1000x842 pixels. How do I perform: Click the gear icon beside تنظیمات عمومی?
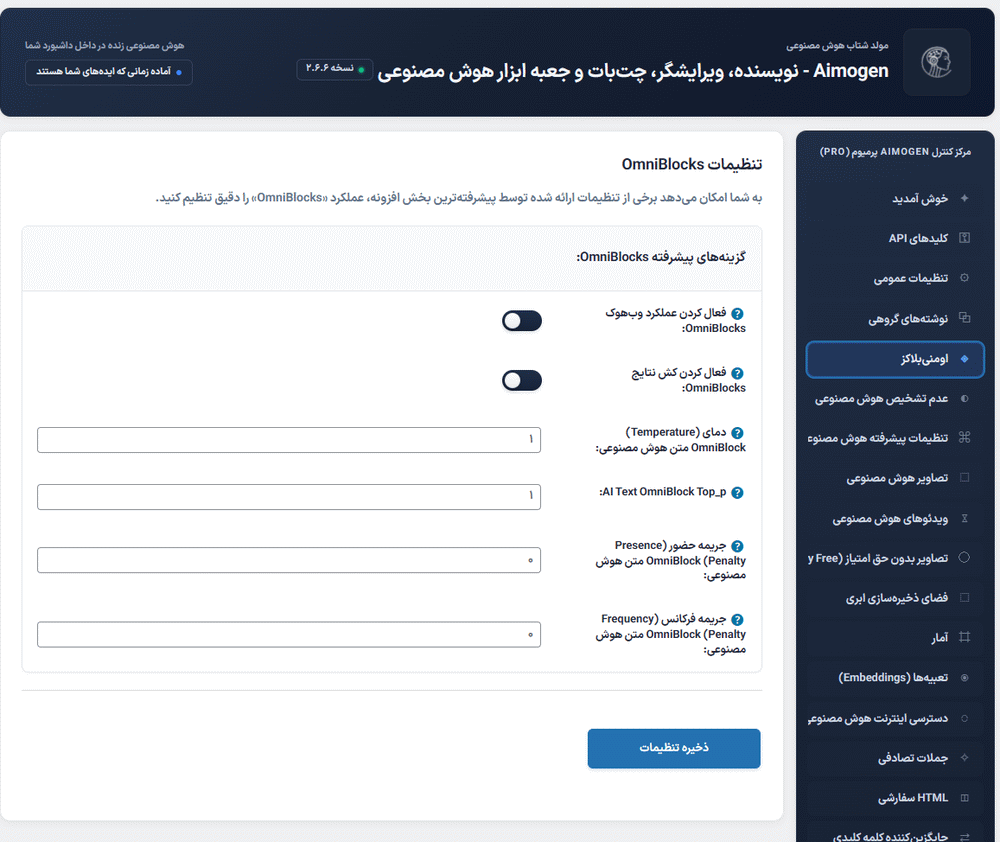(x=965, y=278)
